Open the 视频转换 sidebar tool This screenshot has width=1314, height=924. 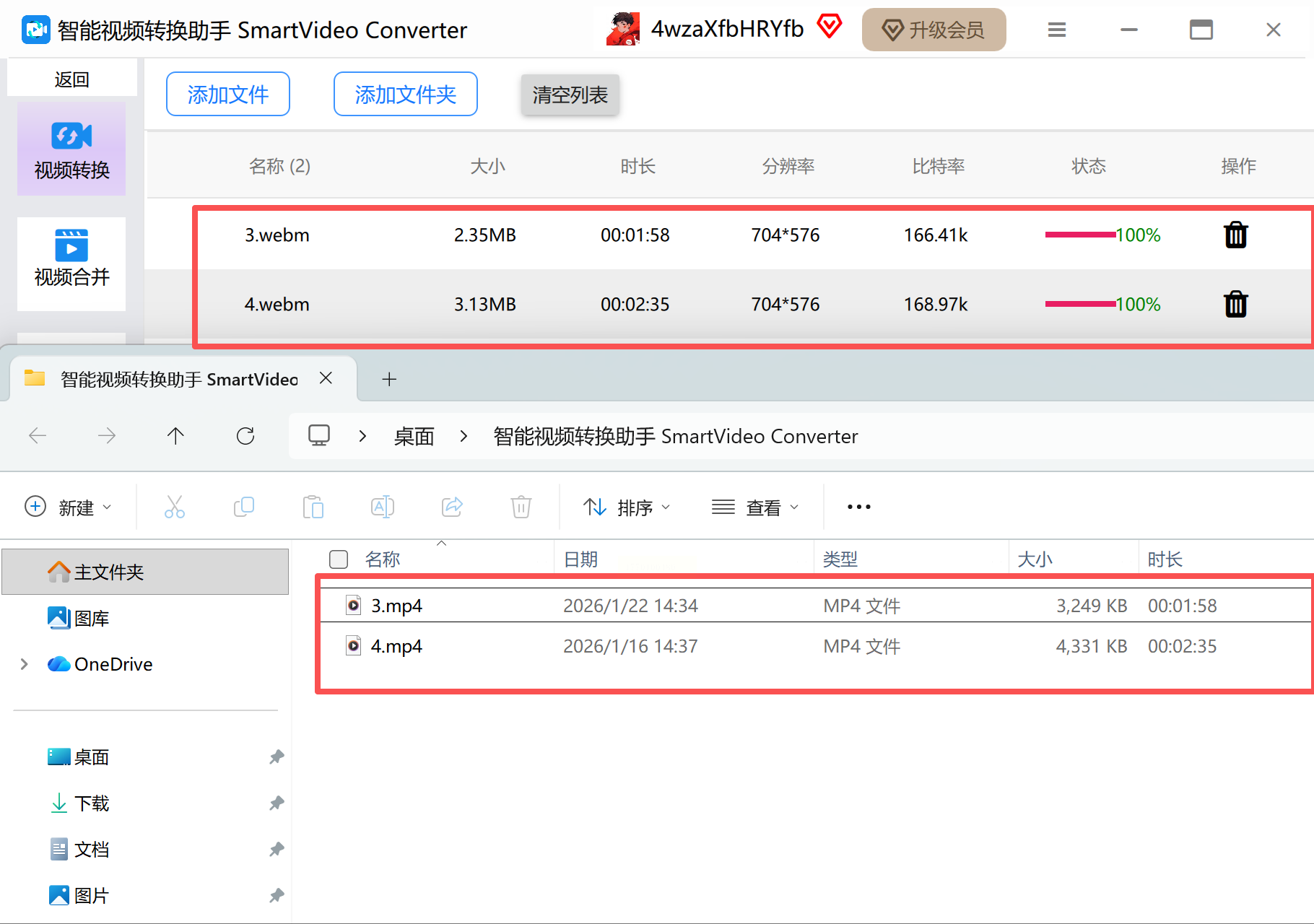(71, 149)
